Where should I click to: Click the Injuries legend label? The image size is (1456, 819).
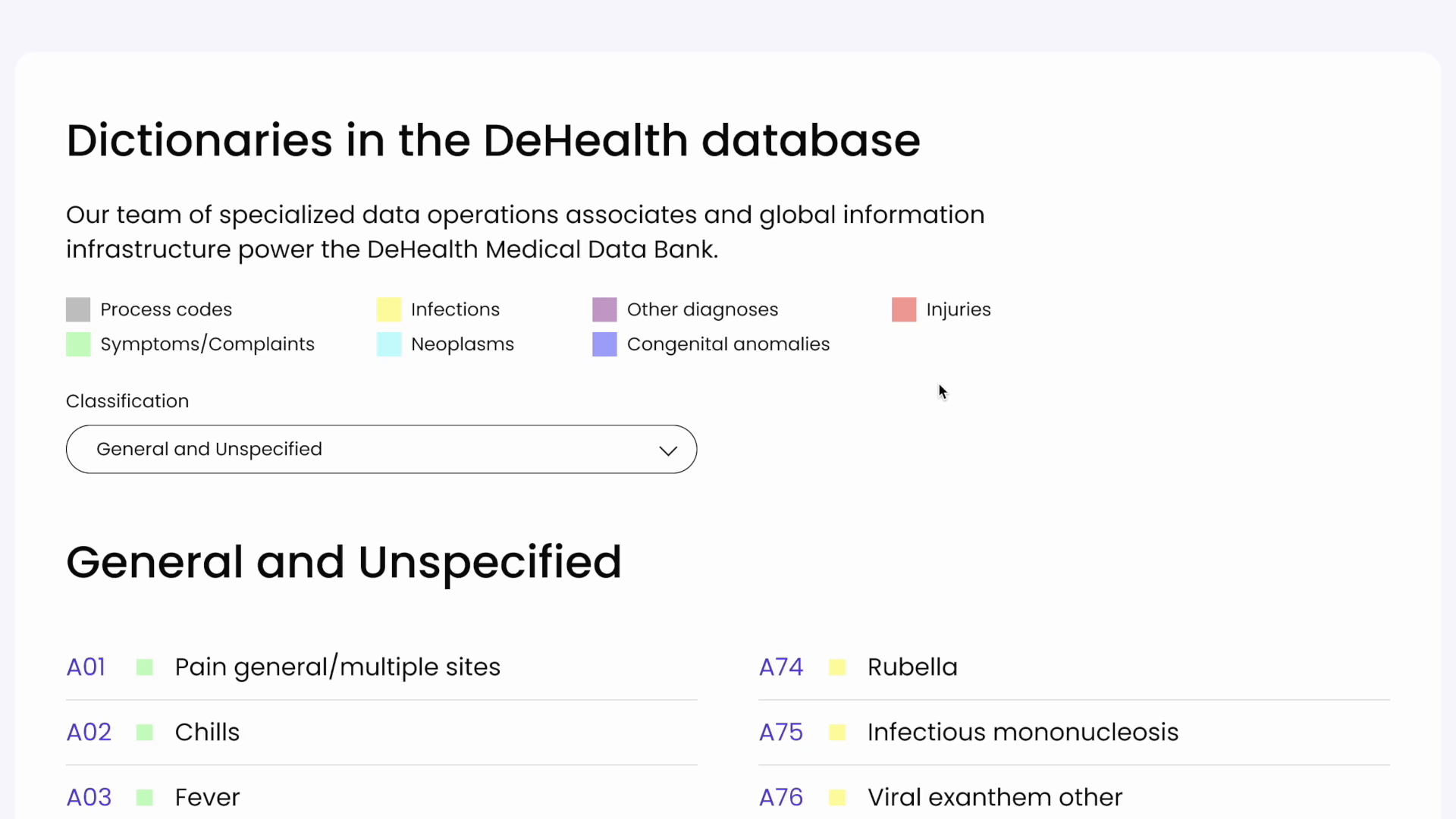(x=959, y=309)
